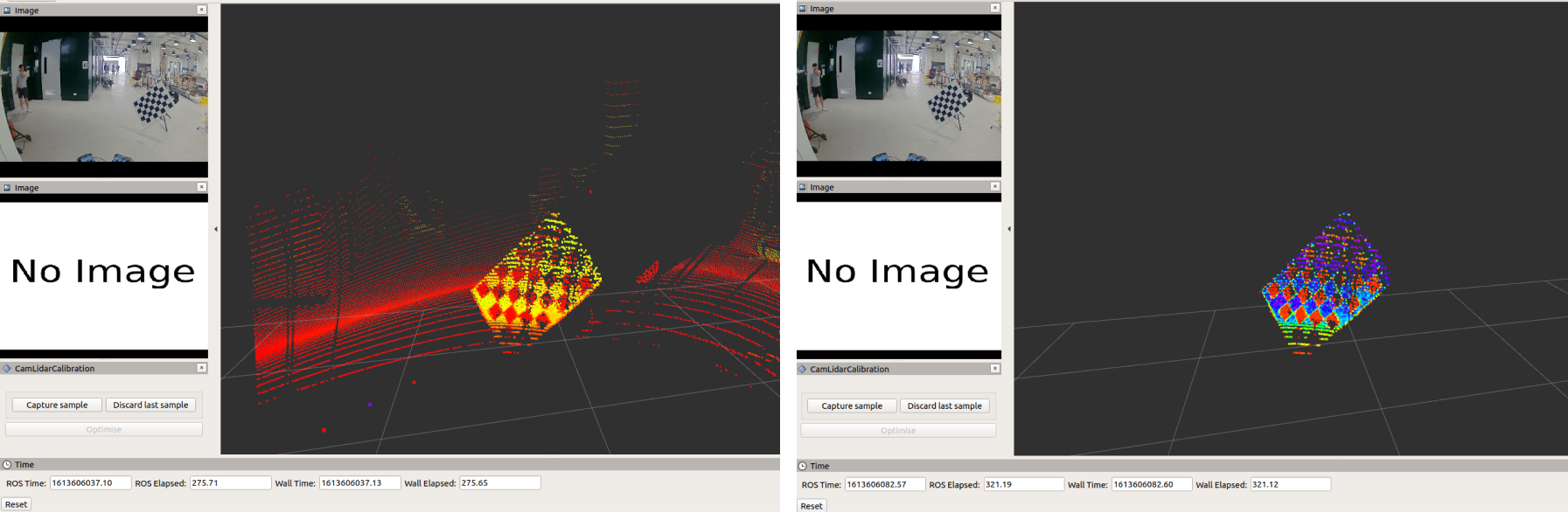Click second Image panel icon in right window
Screen dimensions: 1568x520
802,186
